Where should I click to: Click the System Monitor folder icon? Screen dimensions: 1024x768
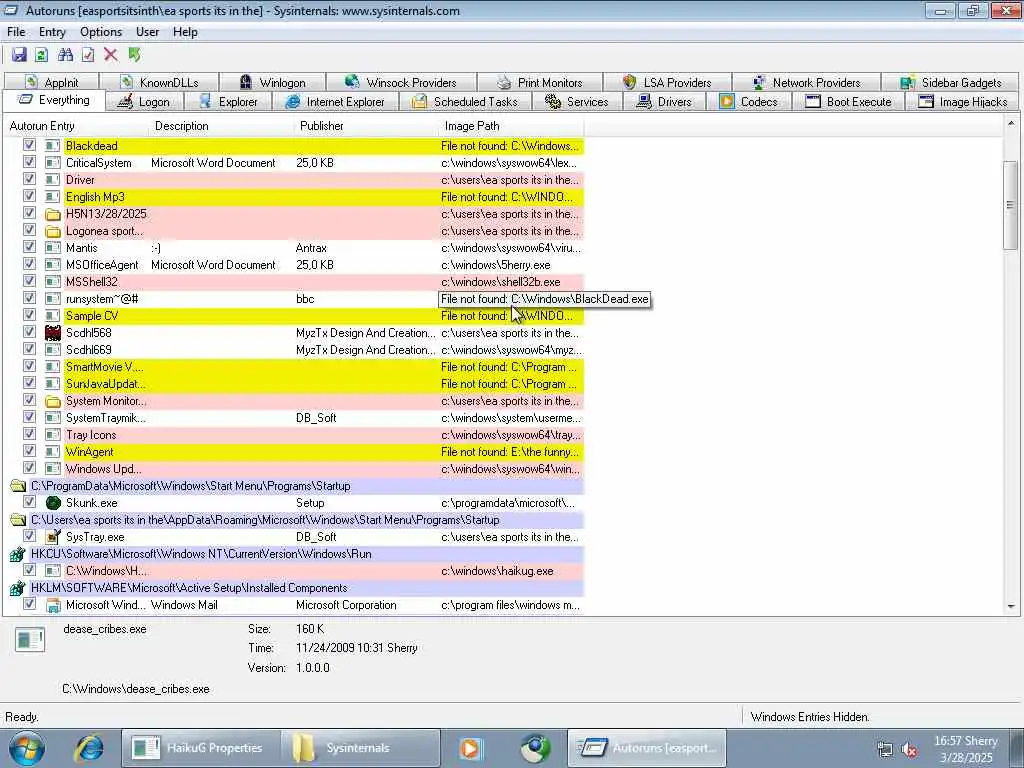[53, 401]
